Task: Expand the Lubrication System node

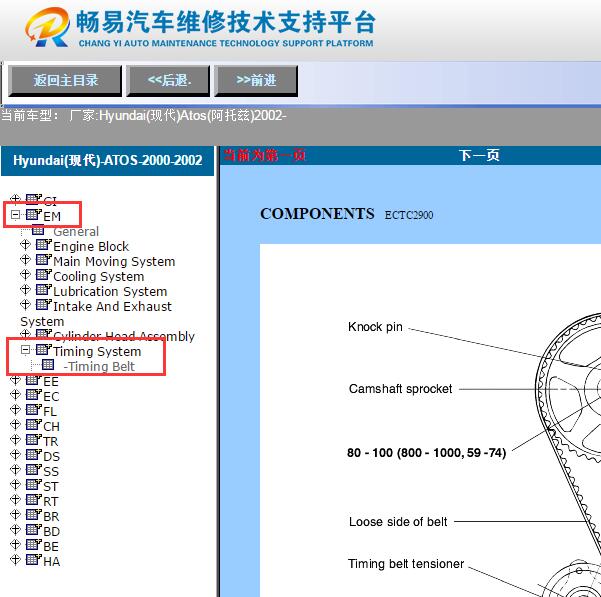Action: point(25,289)
